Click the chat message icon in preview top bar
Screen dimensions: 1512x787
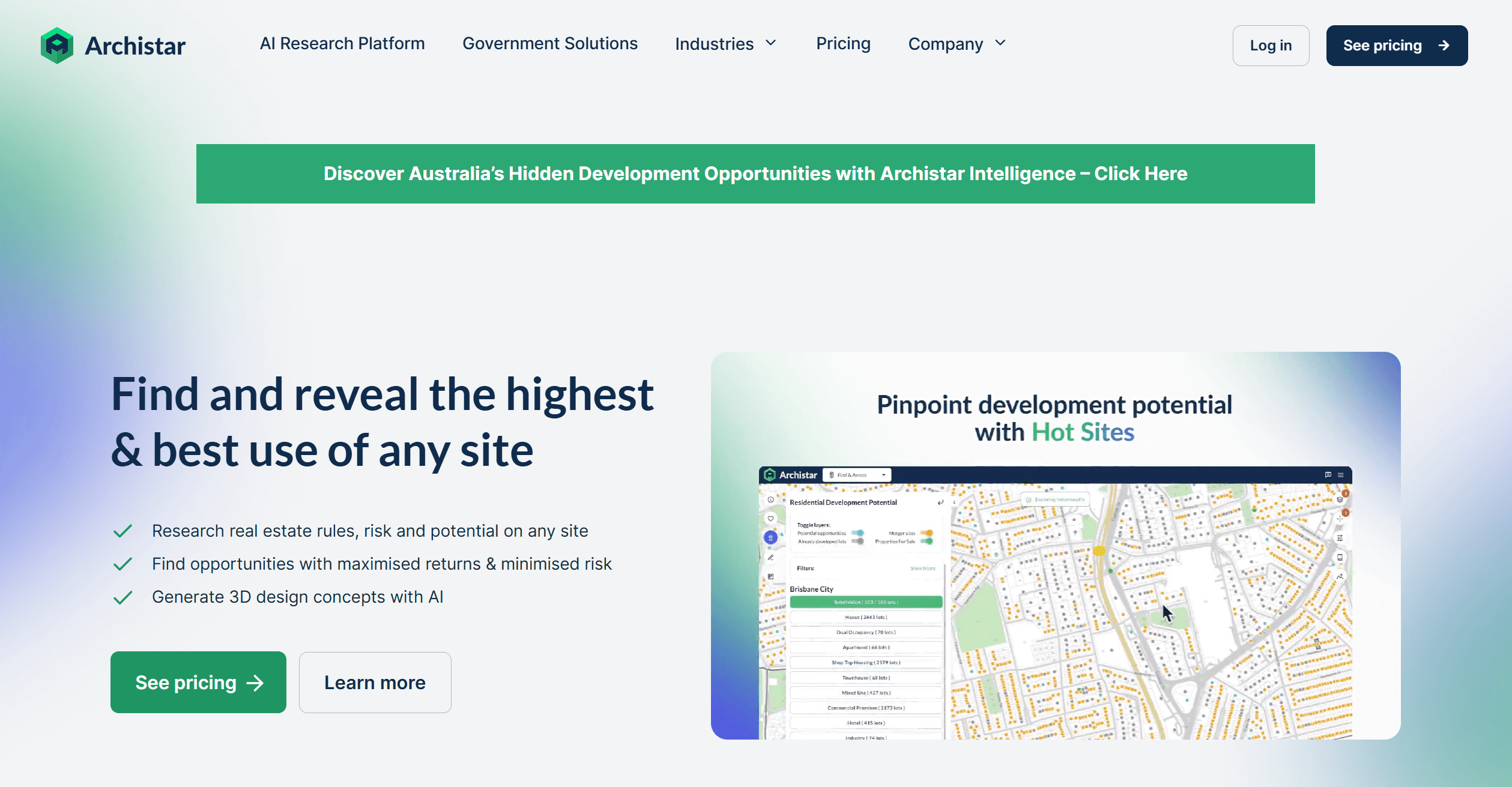click(1328, 475)
